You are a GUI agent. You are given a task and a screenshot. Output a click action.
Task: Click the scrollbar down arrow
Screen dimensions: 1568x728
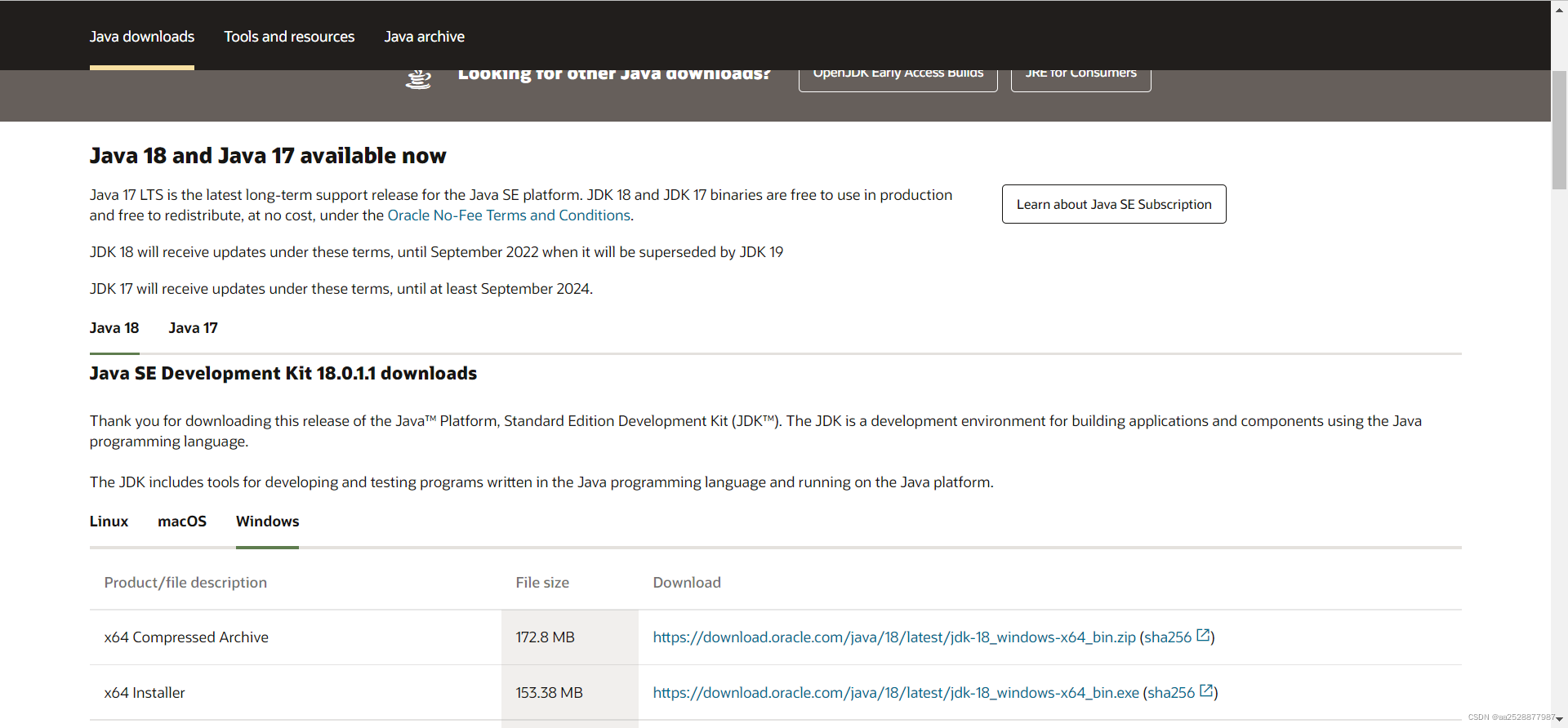(1559, 719)
